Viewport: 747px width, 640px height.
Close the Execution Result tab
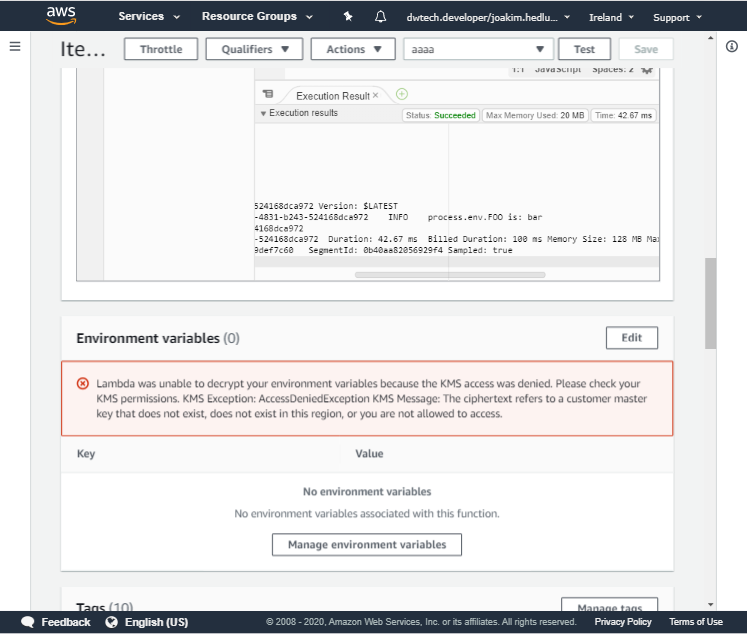(375, 95)
